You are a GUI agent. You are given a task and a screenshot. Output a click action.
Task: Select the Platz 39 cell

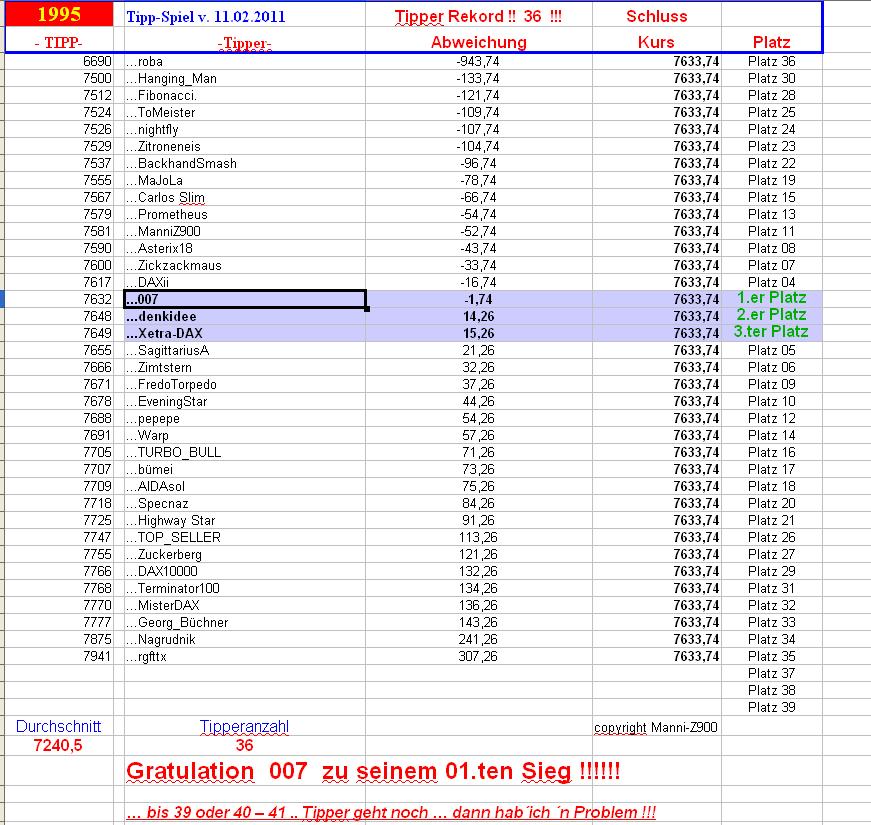(x=772, y=707)
